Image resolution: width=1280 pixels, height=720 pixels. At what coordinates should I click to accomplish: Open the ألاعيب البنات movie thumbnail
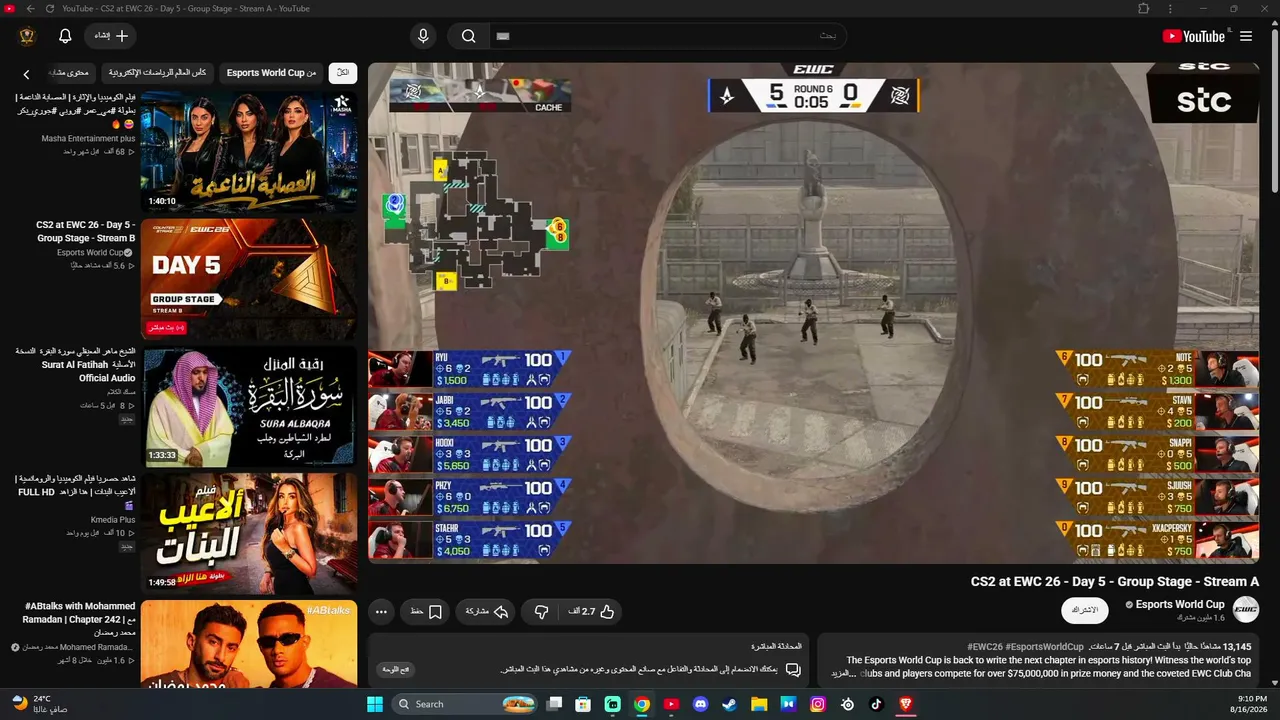(249, 534)
